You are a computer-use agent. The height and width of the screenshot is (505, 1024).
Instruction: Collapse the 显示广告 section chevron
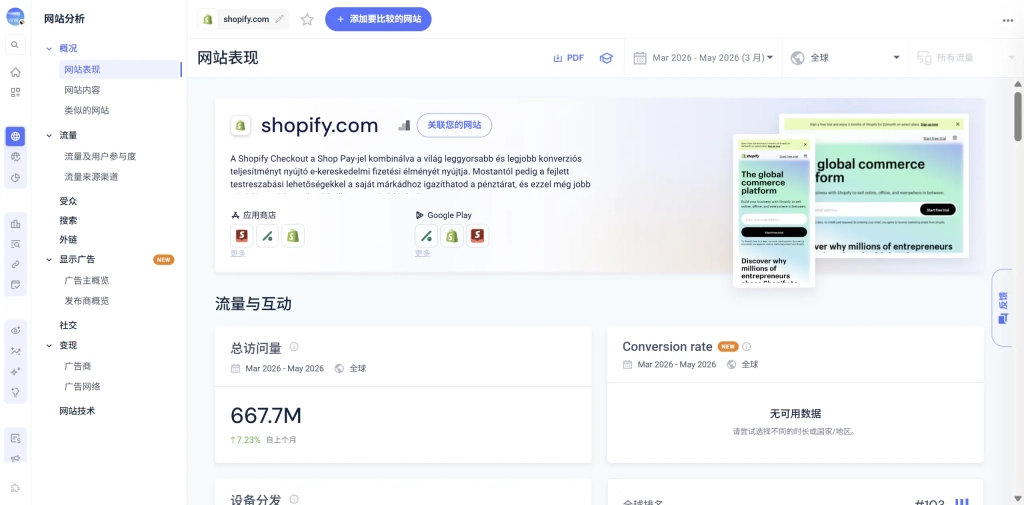pyautogui.click(x=49, y=259)
